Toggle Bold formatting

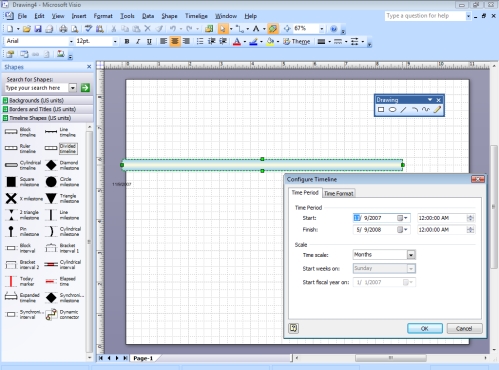pos(127,42)
